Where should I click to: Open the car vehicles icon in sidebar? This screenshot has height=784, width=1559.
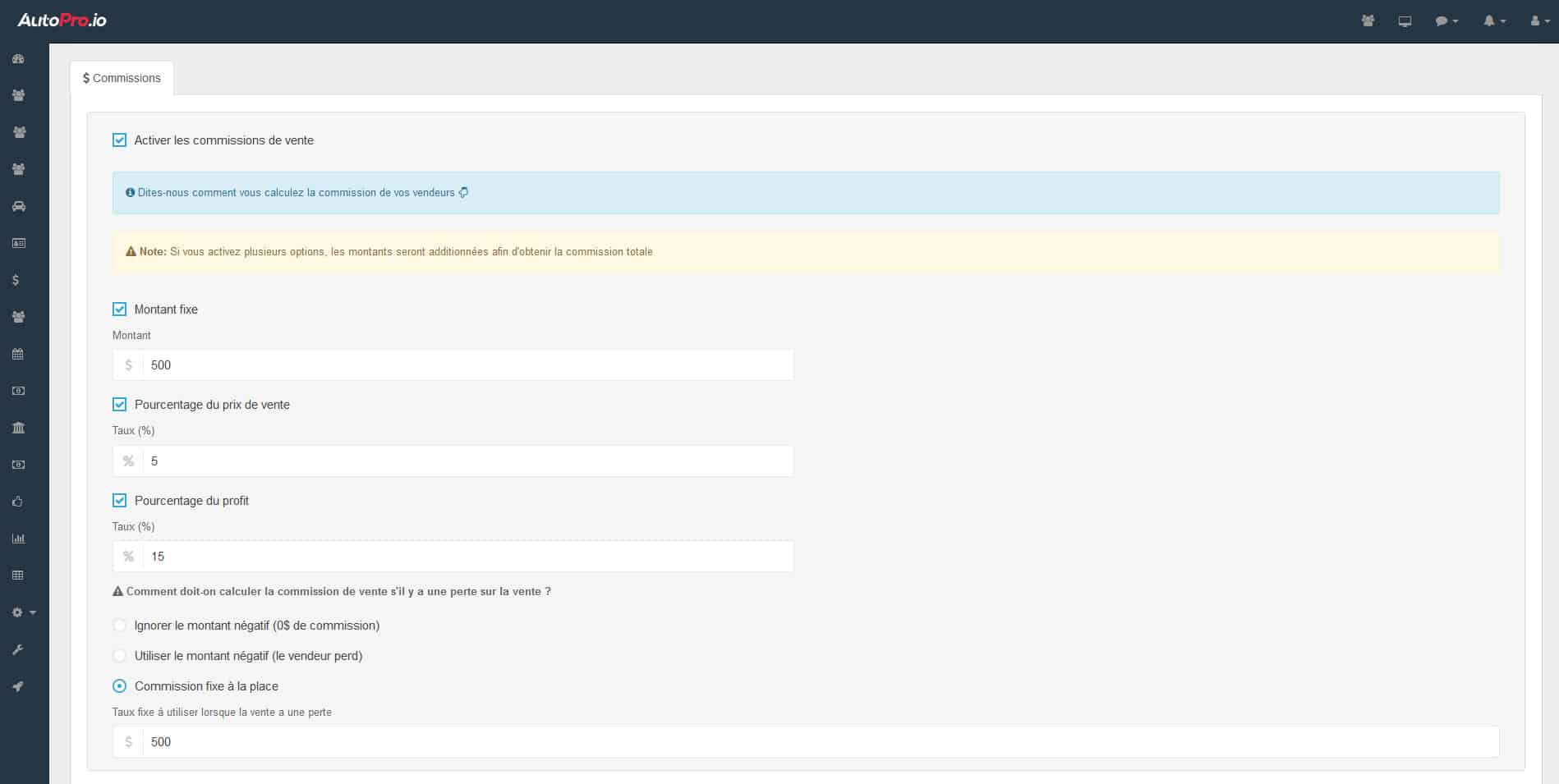pos(18,206)
